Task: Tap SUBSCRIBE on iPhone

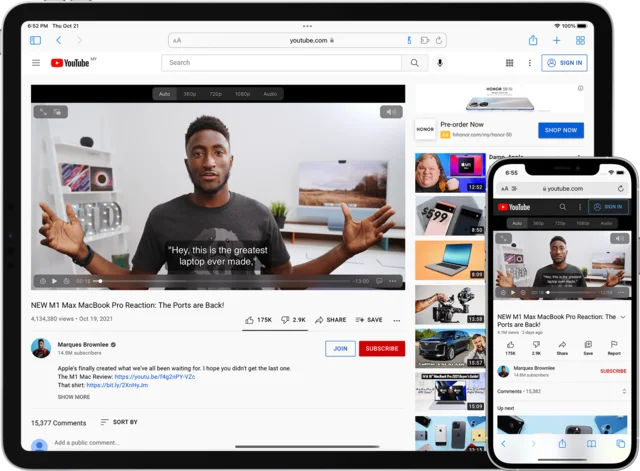Action: (x=613, y=371)
